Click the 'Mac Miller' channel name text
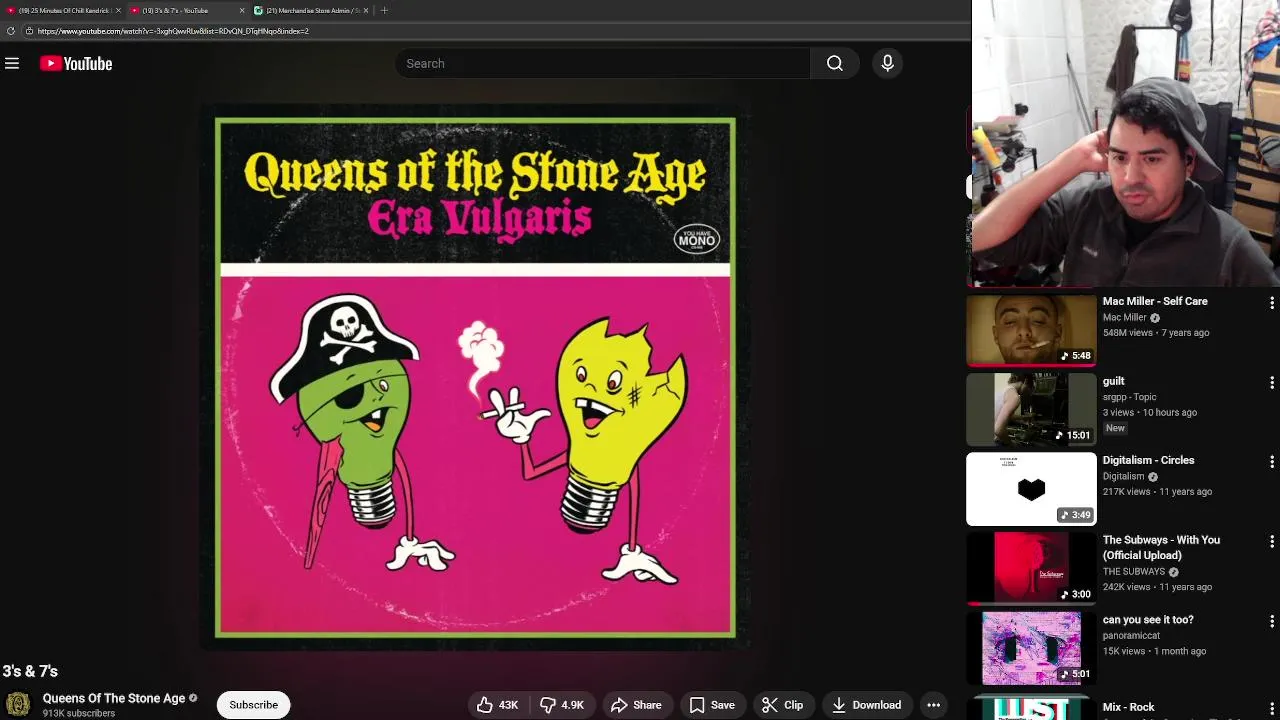1280x720 pixels. (1124, 318)
